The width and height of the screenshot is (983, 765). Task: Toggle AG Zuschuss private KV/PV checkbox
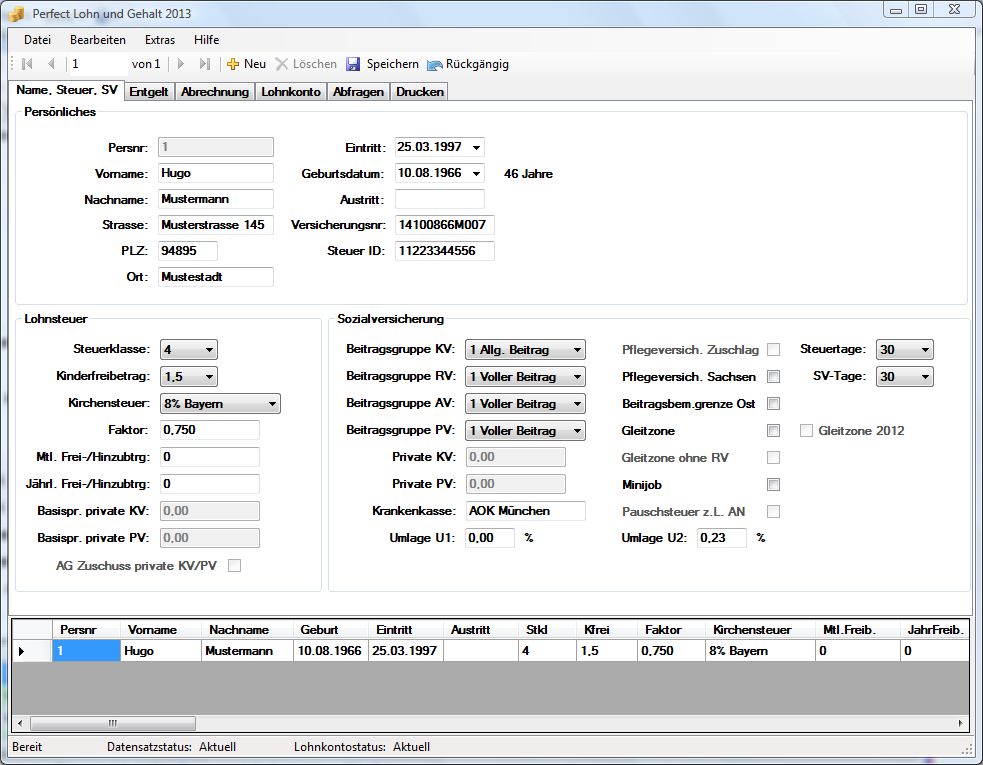click(234, 566)
